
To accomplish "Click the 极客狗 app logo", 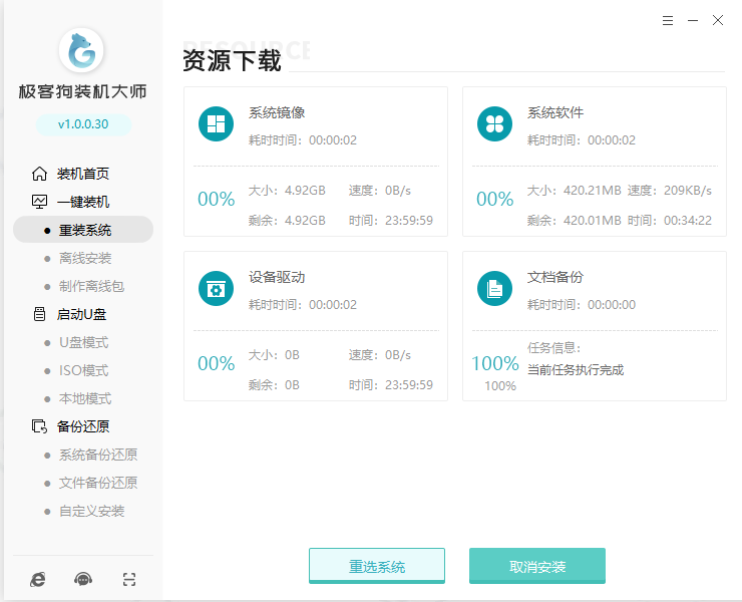I will pos(82,52).
